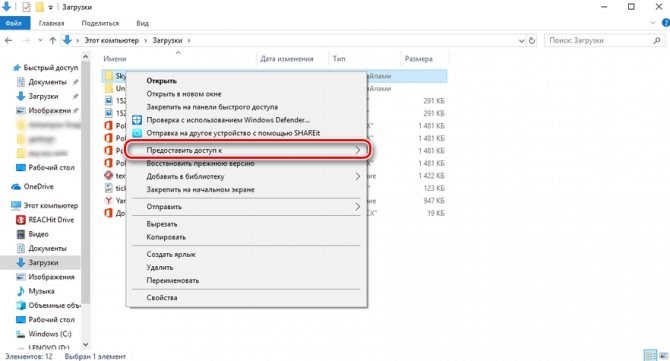This screenshot has height=361, width=670.
Task: Click quick access toolbar properties icon
Action: [x=26, y=7]
